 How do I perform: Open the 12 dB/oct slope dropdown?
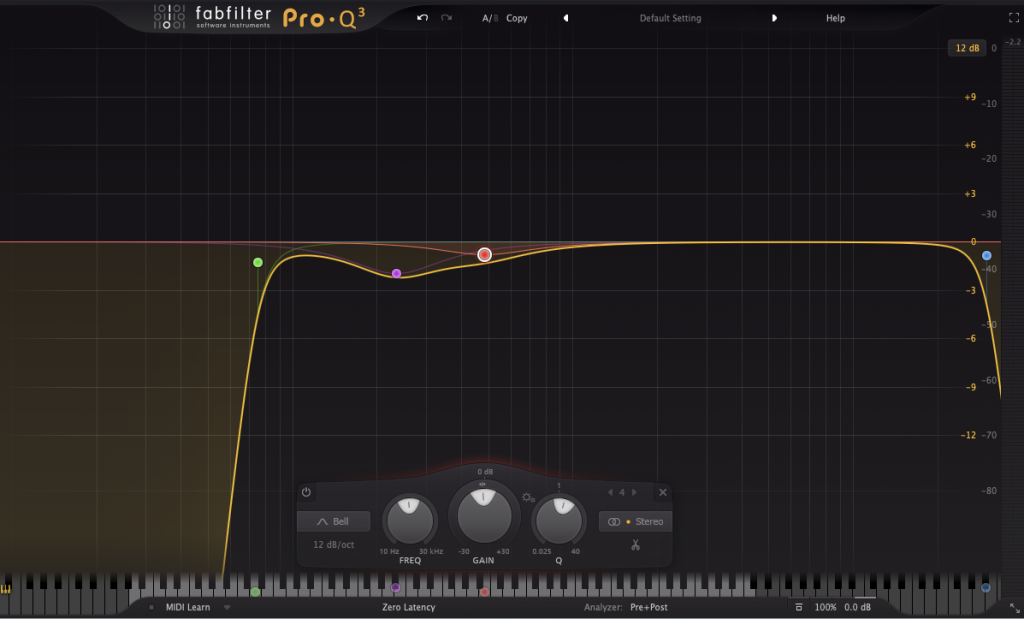tap(334, 545)
